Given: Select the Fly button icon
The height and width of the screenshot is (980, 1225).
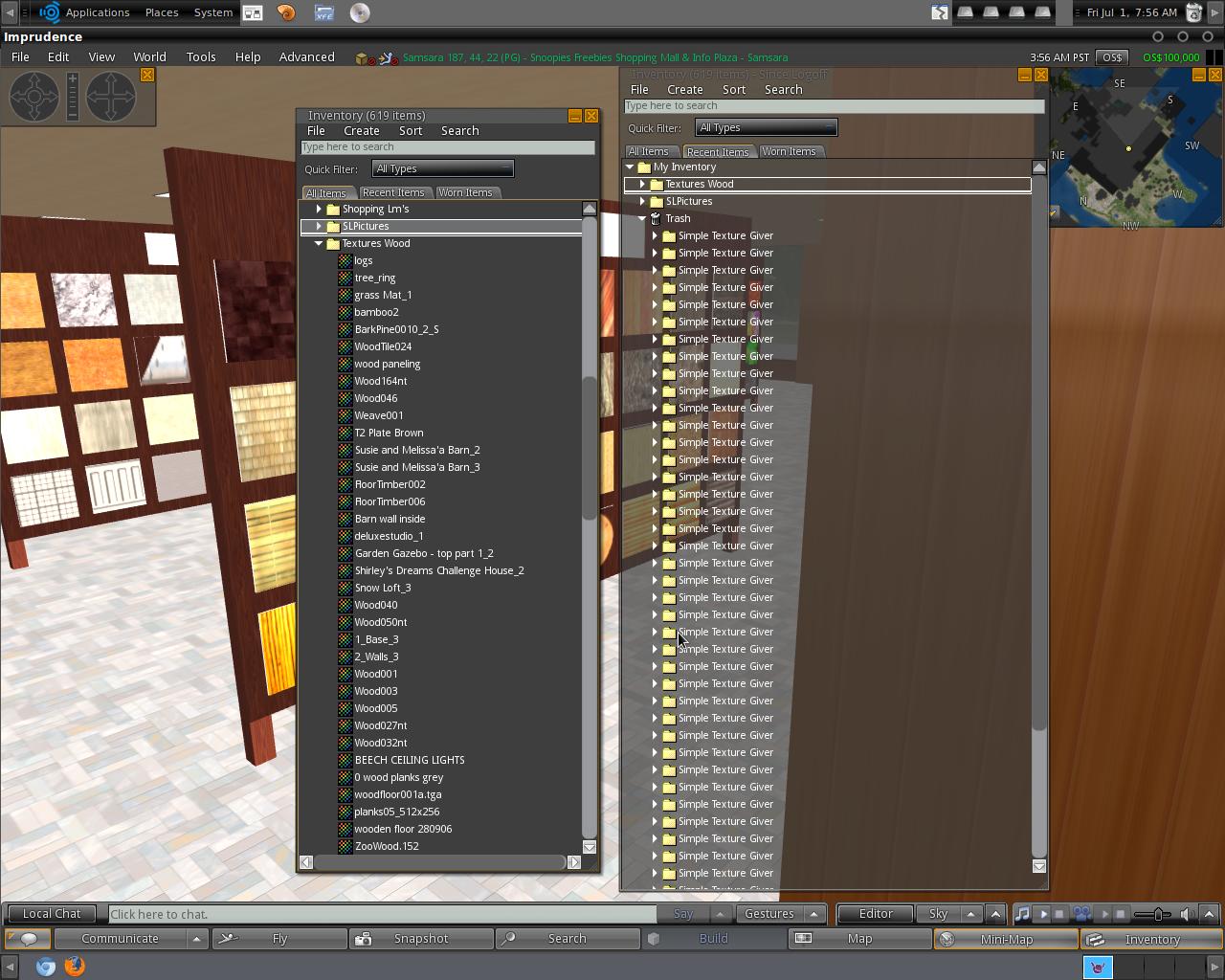Looking at the screenshot, I should point(230,939).
